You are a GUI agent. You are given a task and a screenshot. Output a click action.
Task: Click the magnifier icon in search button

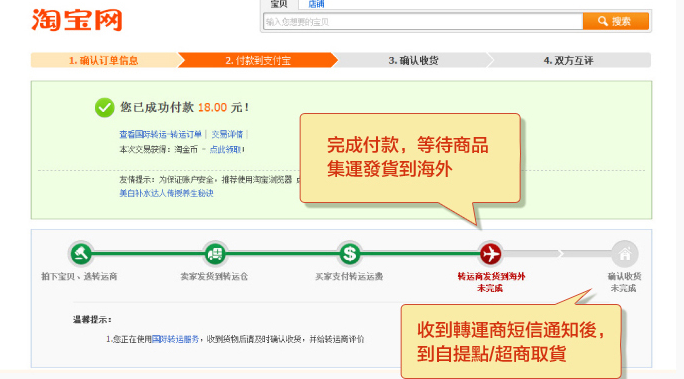(x=602, y=21)
